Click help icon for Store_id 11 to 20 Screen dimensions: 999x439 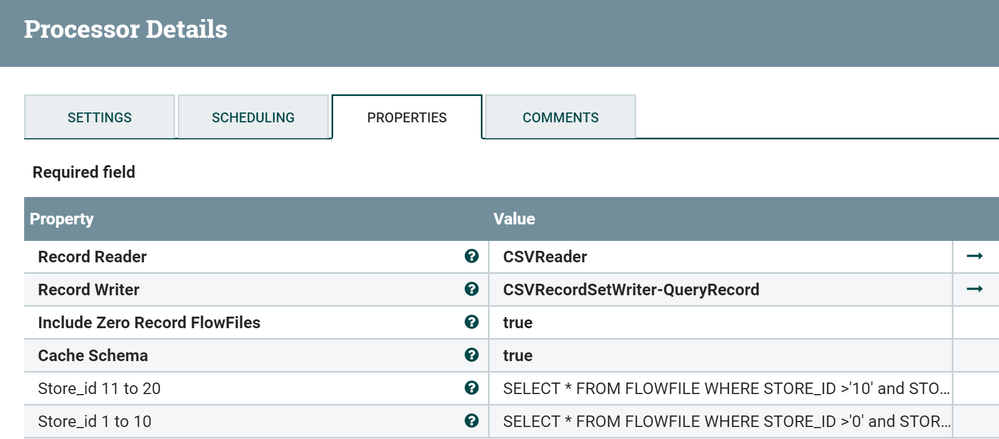(472, 388)
